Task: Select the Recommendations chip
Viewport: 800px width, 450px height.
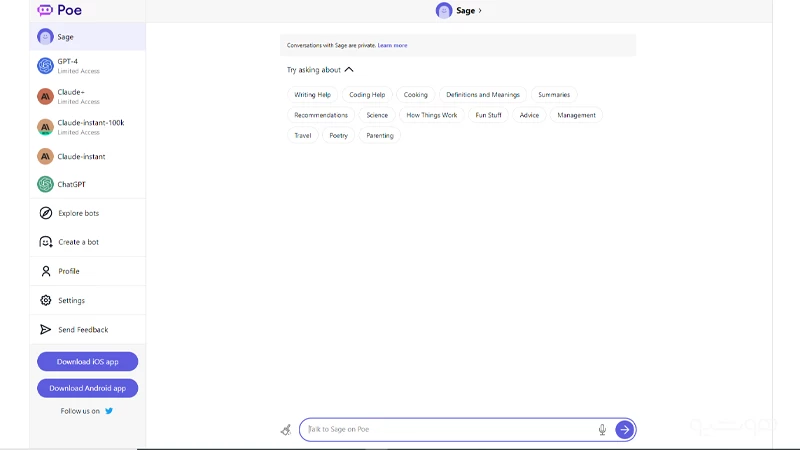Action: point(321,115)
